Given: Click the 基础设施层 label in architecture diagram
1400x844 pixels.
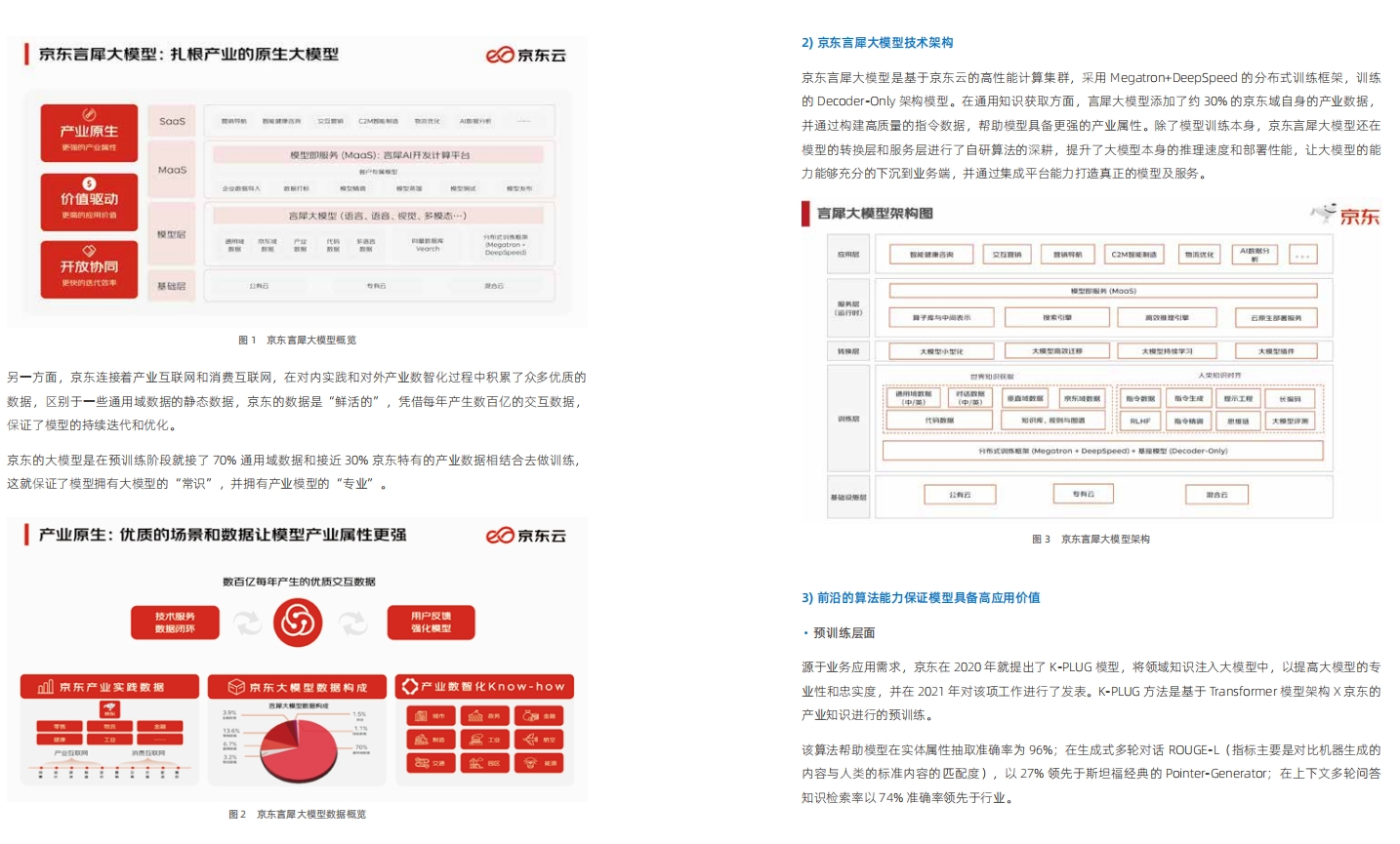Looking at the screenshot, I should 848,498.
